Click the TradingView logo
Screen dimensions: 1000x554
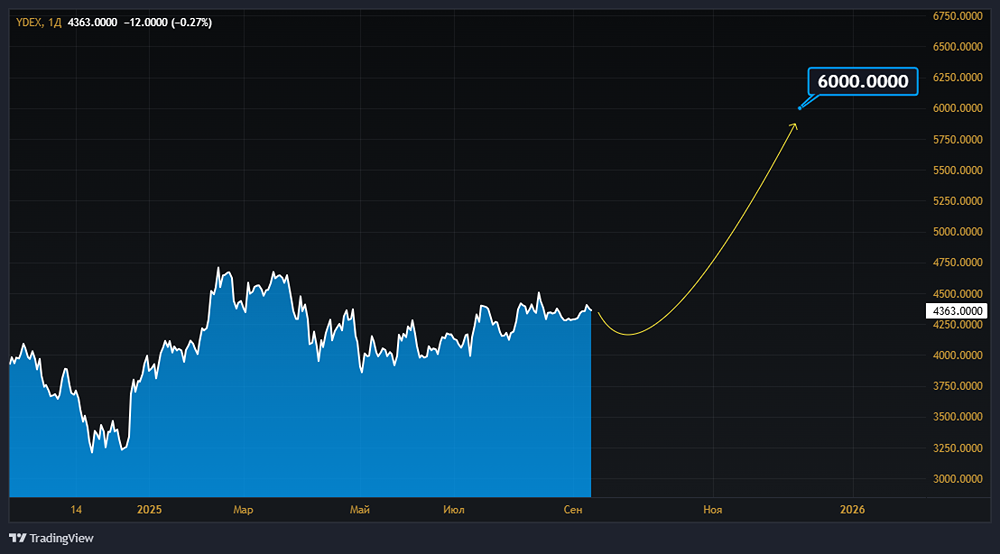(51, 538)
